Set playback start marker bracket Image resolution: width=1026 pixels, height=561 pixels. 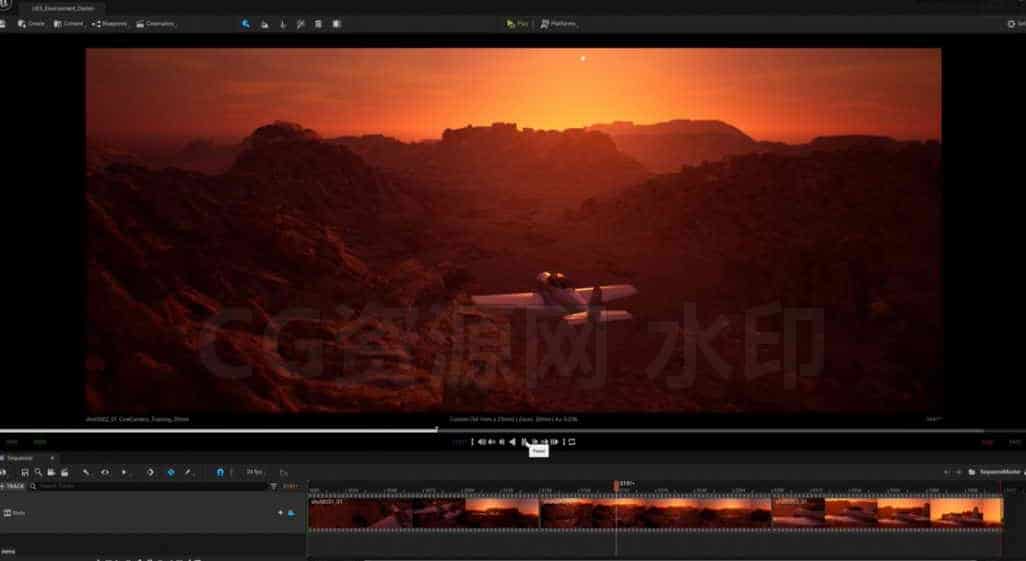(472, 442)
